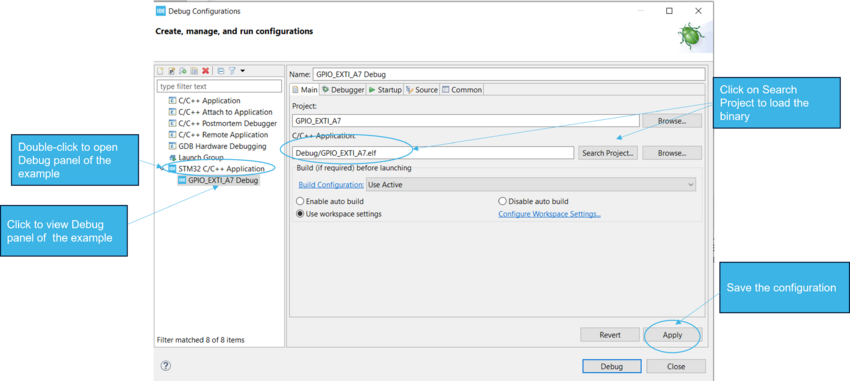Viewport: 850px width, 381px height.
Task: Switch to the Startup tab
Action: point(385,90)
